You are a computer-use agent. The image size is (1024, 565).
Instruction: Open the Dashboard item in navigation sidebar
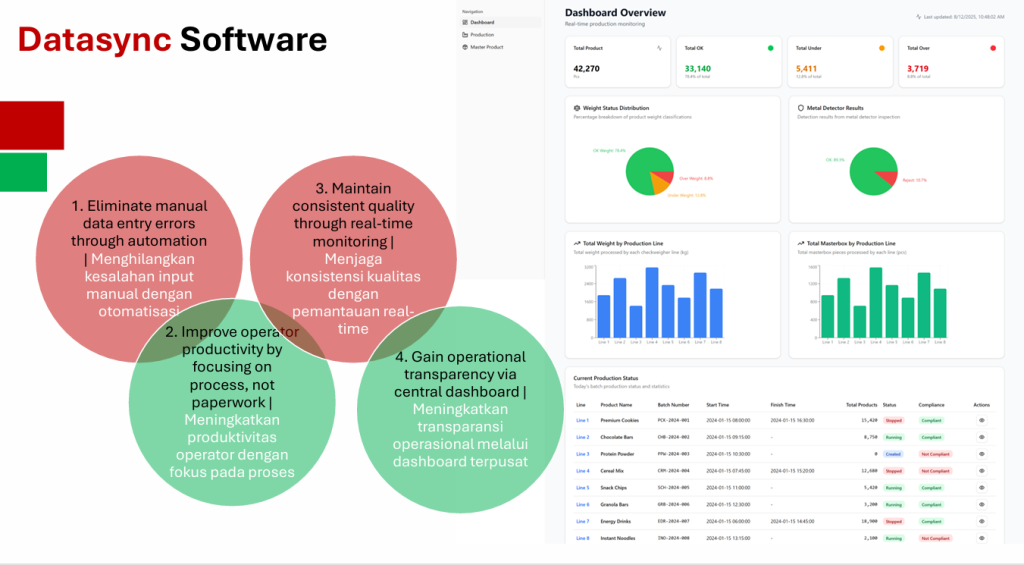482,22
